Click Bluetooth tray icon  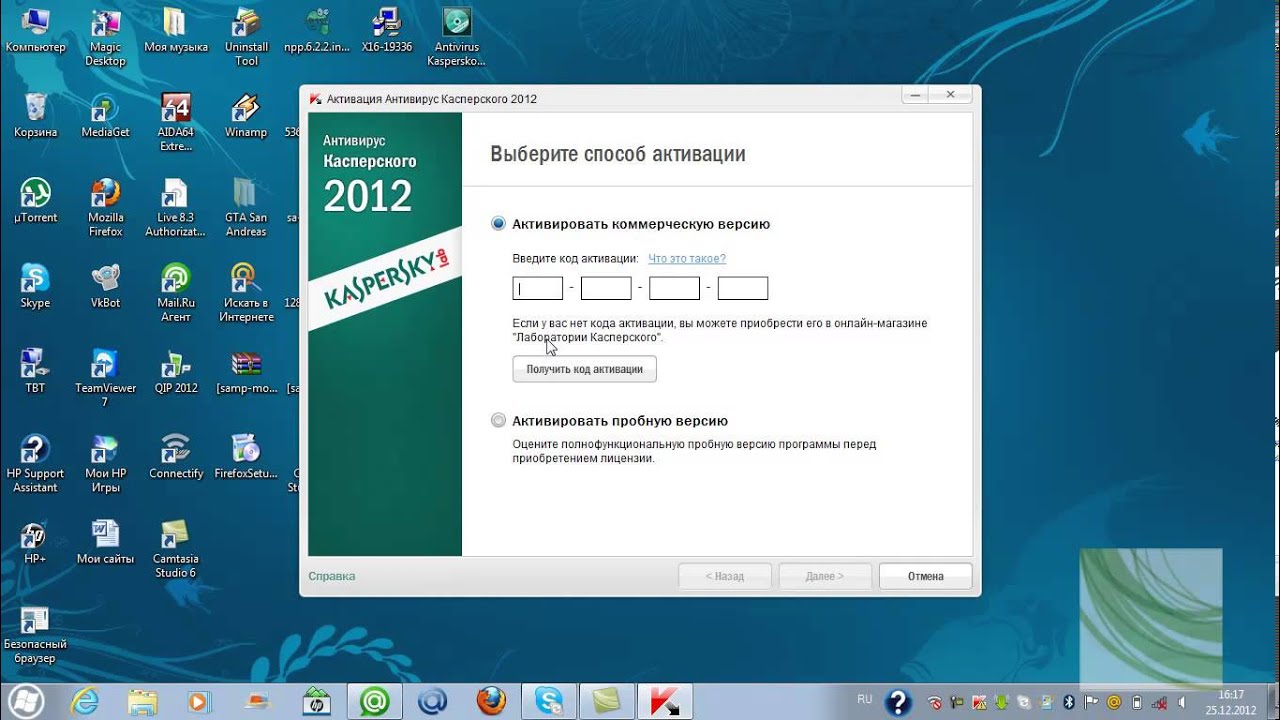[1068, 702]
